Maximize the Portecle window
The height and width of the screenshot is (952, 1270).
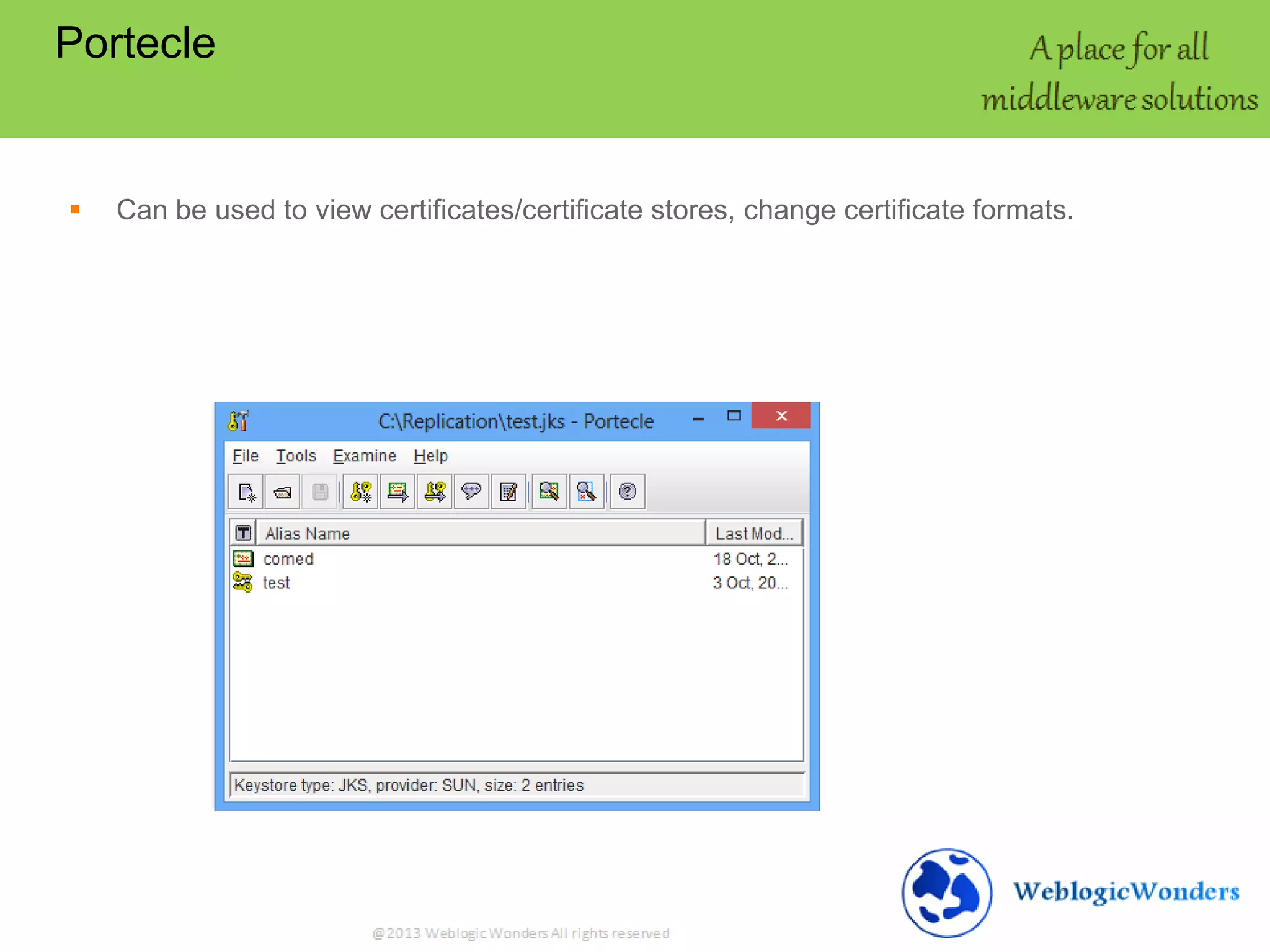734,416
